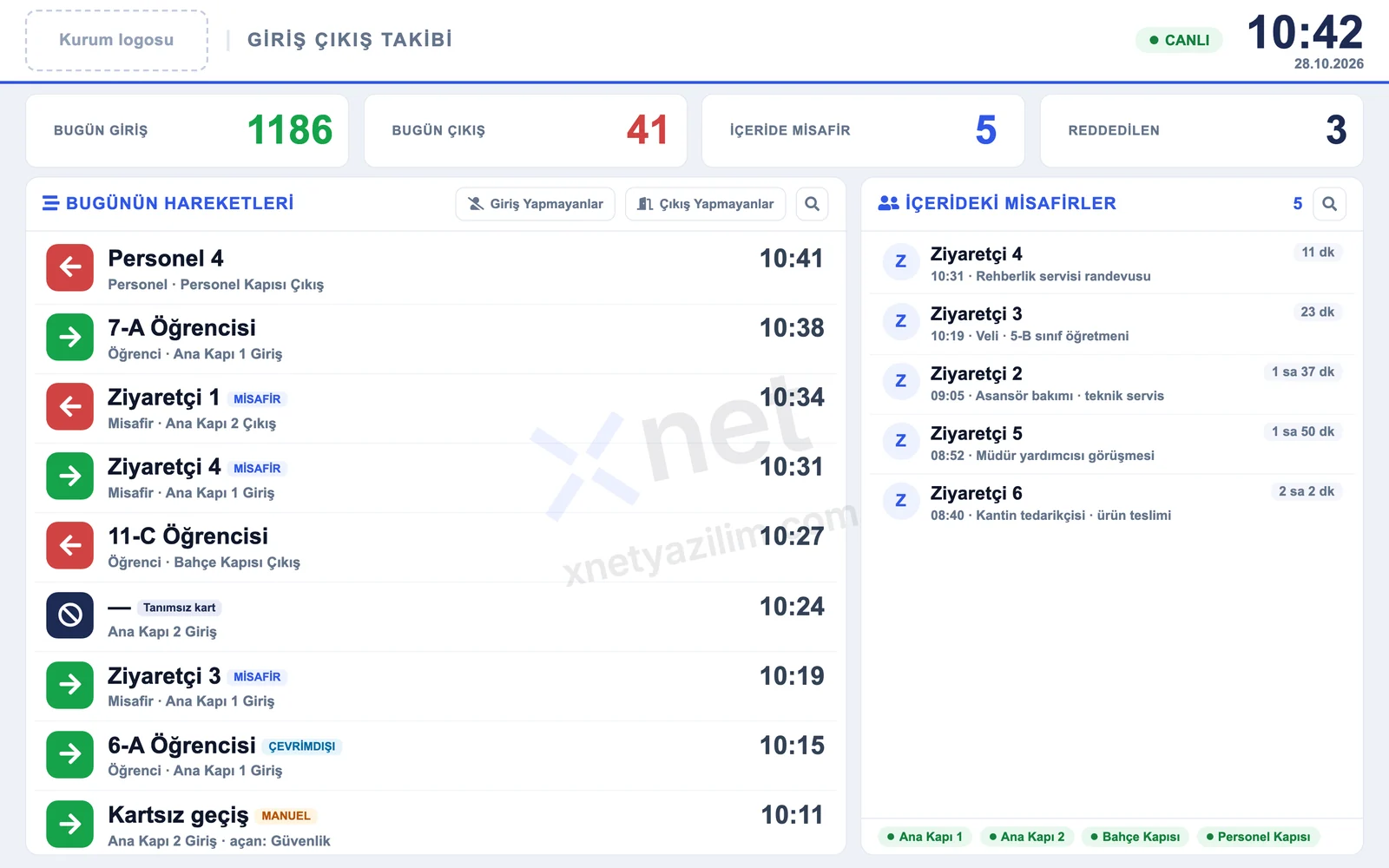Click the Z avatar of Ziyaretçi 4 guest
1389x868 pixels.
point(901,261)
